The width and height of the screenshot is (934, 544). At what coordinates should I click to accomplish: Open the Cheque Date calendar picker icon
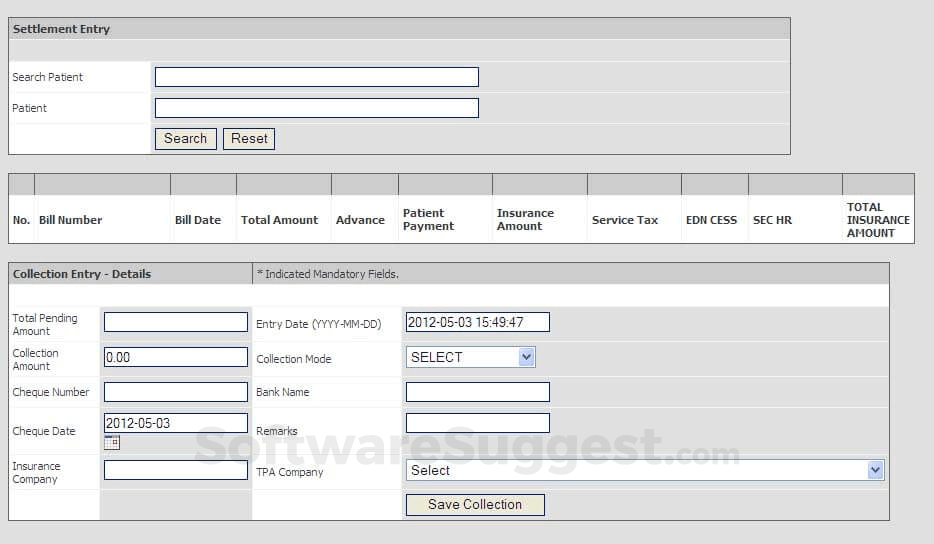[x=112, y=443]
